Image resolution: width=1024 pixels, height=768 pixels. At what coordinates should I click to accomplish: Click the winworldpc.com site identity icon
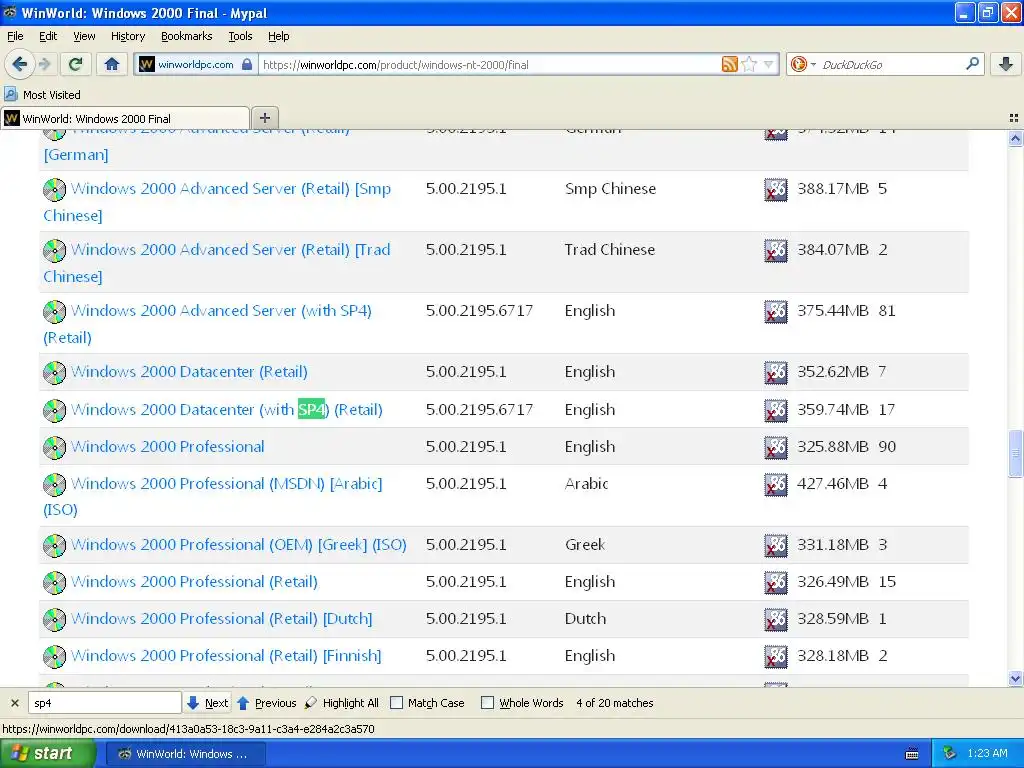(147, 64)
